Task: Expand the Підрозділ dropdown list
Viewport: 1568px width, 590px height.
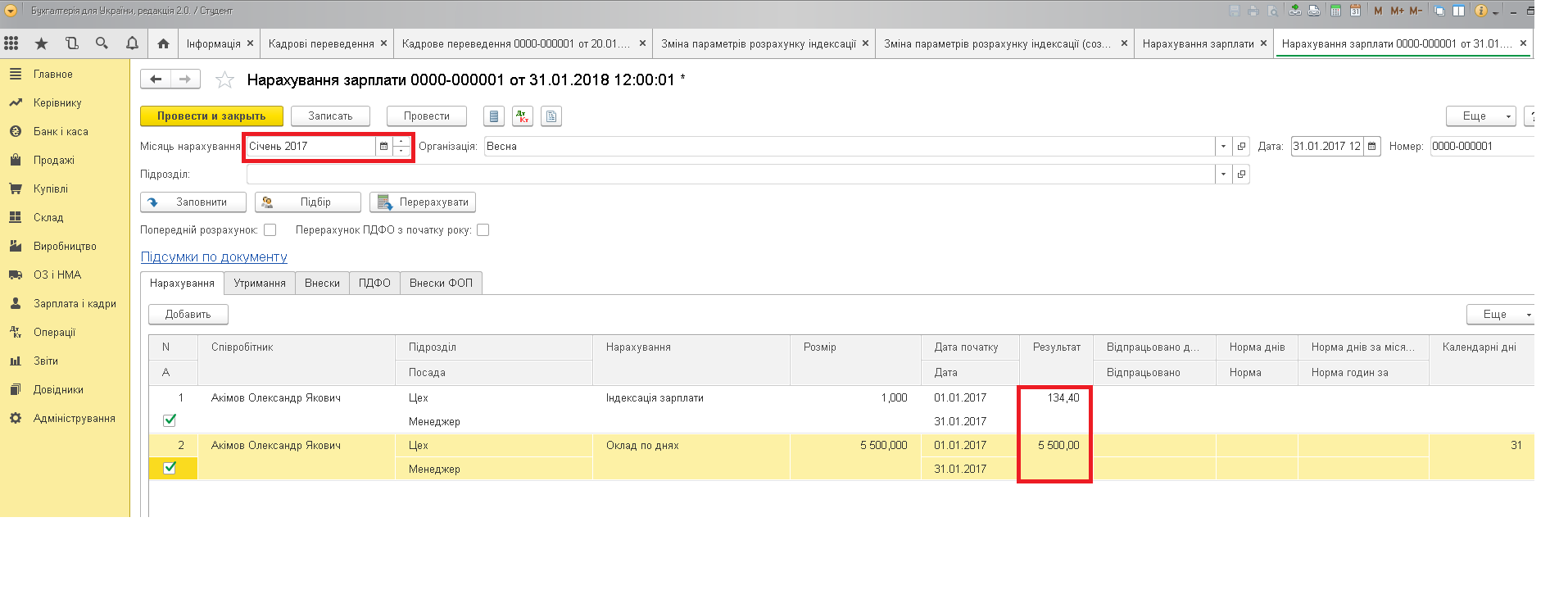Action: pos(1224,175)
